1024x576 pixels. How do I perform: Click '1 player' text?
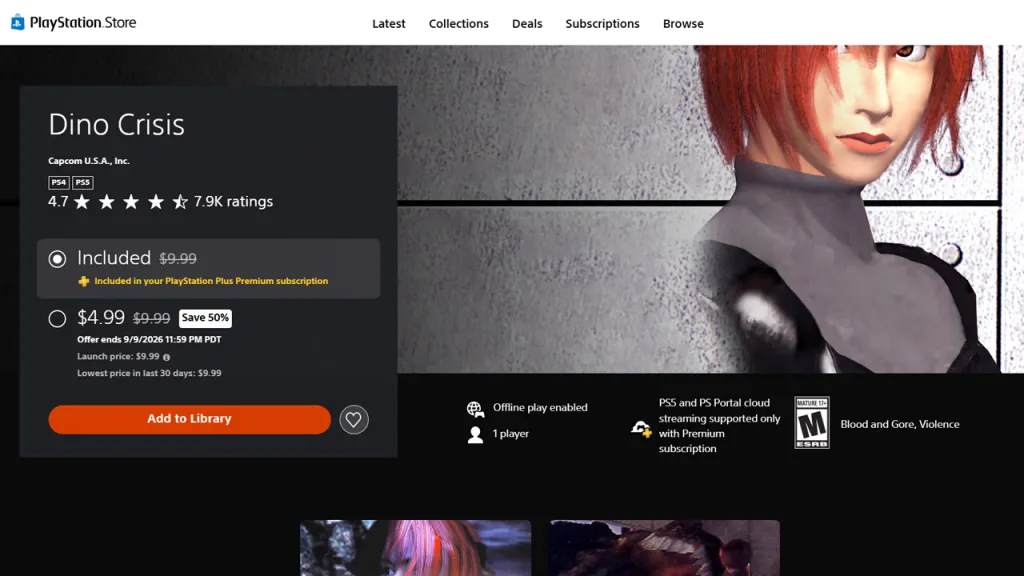coord(511,434)
